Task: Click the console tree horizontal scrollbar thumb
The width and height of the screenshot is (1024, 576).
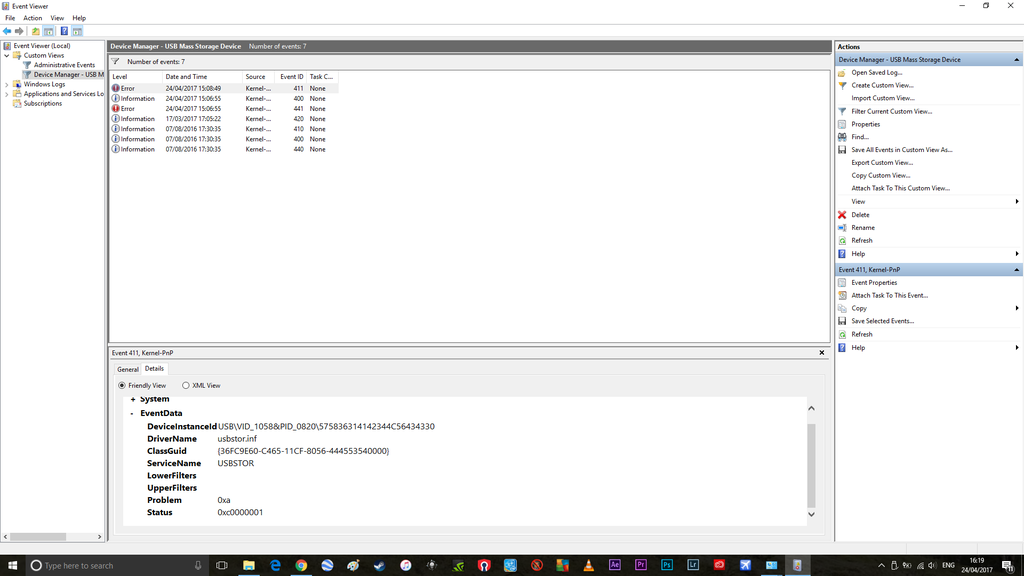Action: point(38,537)
